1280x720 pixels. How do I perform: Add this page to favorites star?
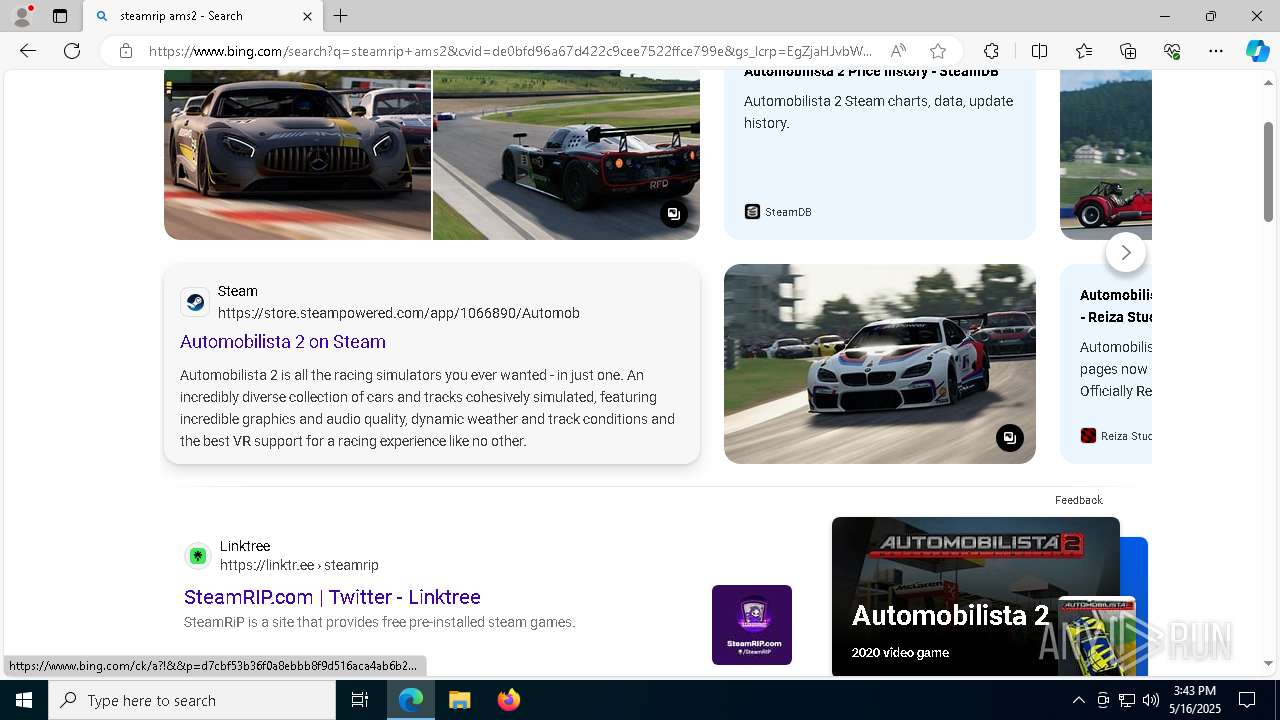937,51
